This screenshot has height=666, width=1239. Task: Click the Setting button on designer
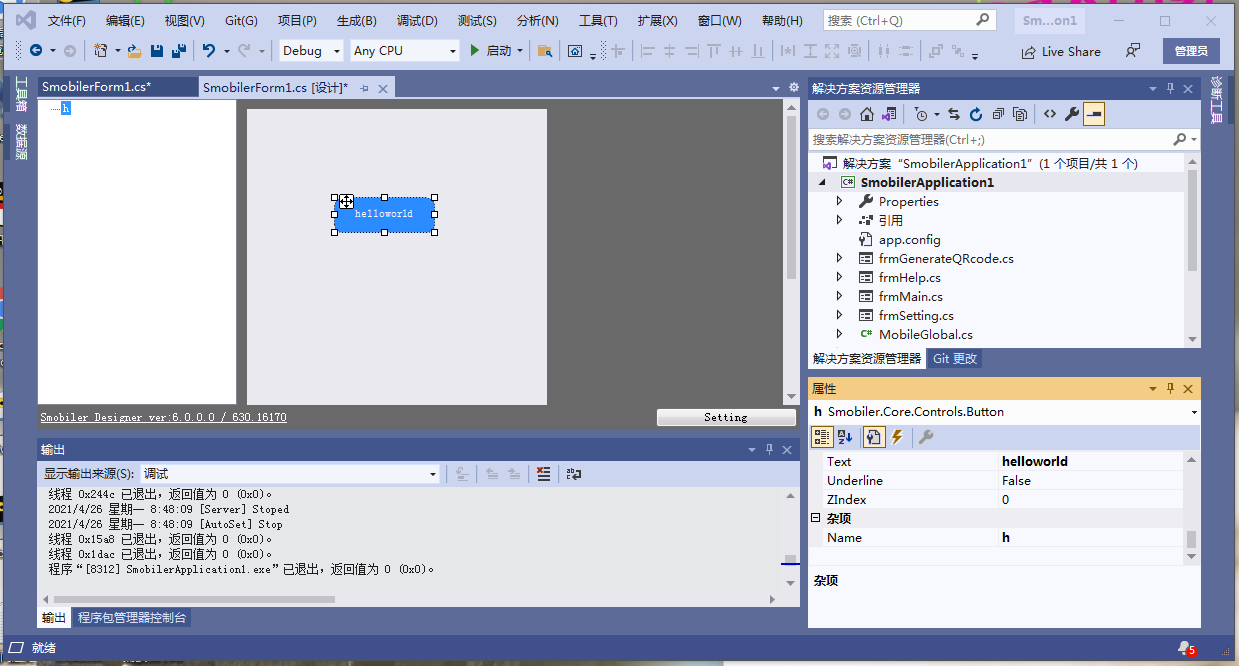coord(726,417)
